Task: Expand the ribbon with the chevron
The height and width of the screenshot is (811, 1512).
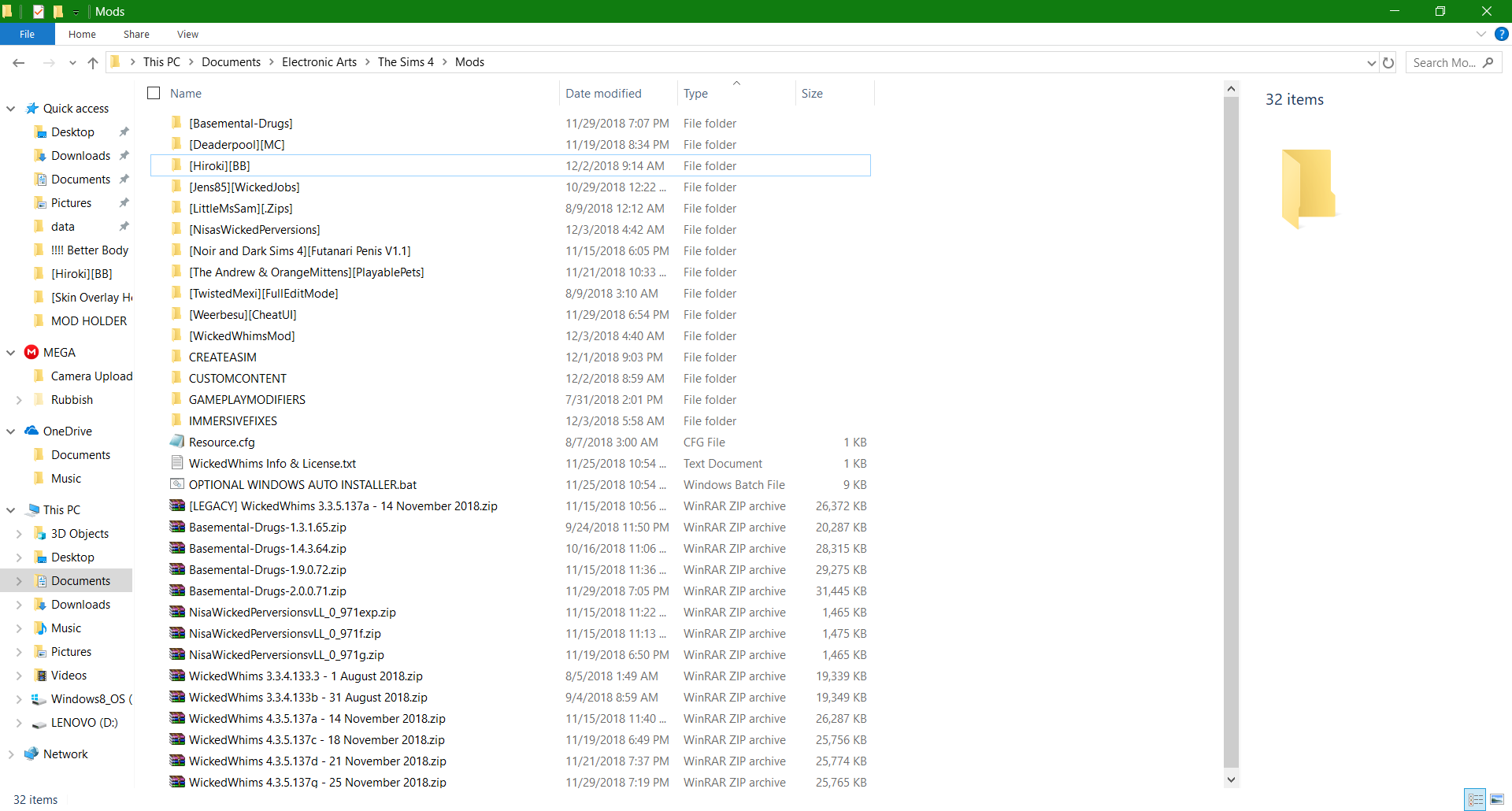Action: pyautogui.click(x=1481, y=34)
